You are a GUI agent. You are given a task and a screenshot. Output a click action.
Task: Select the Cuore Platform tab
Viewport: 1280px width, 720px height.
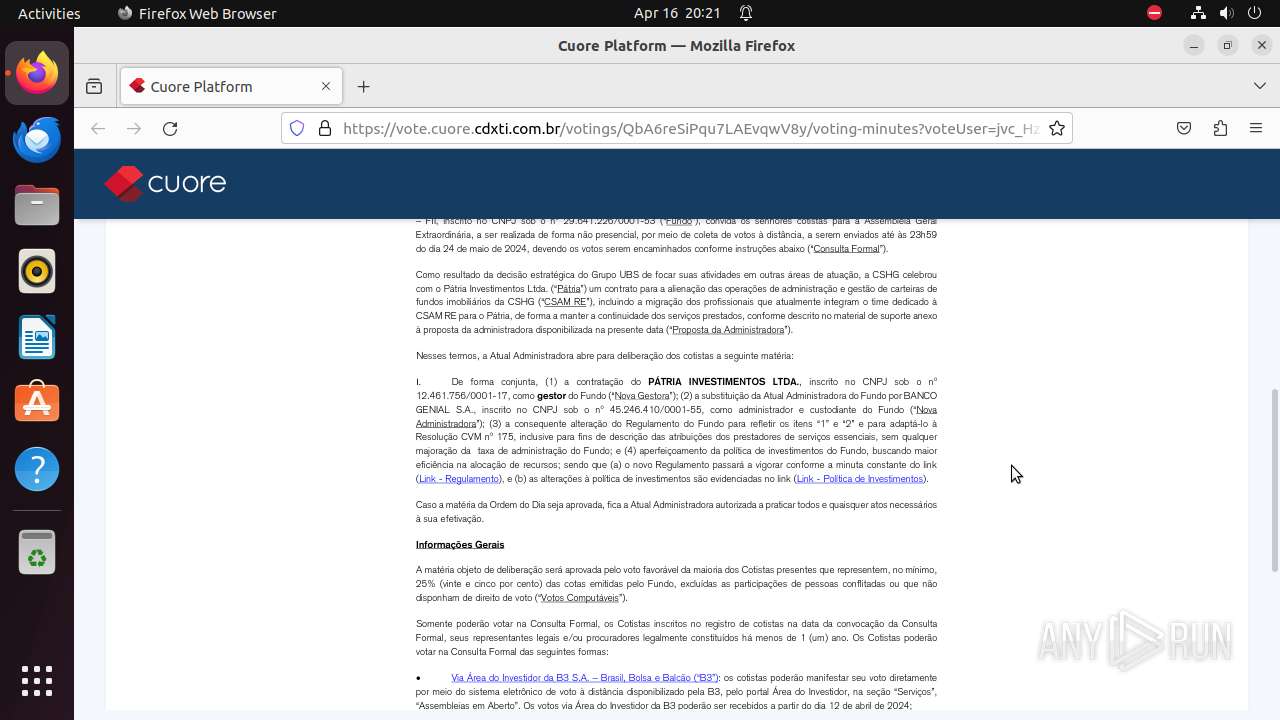(231, 86)
